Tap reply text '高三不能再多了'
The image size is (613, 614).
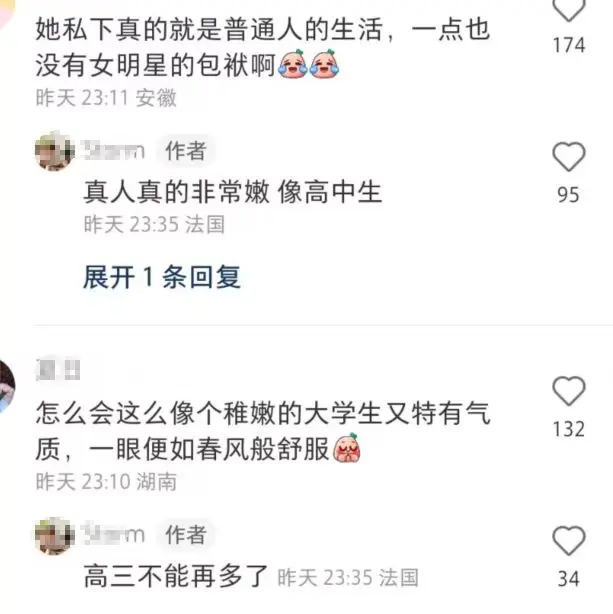point(176,576)
